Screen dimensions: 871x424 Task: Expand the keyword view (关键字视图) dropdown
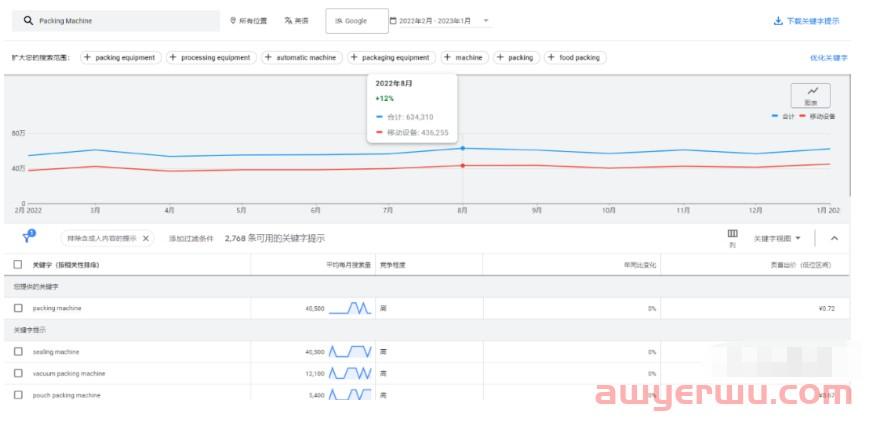pos(777,238)
